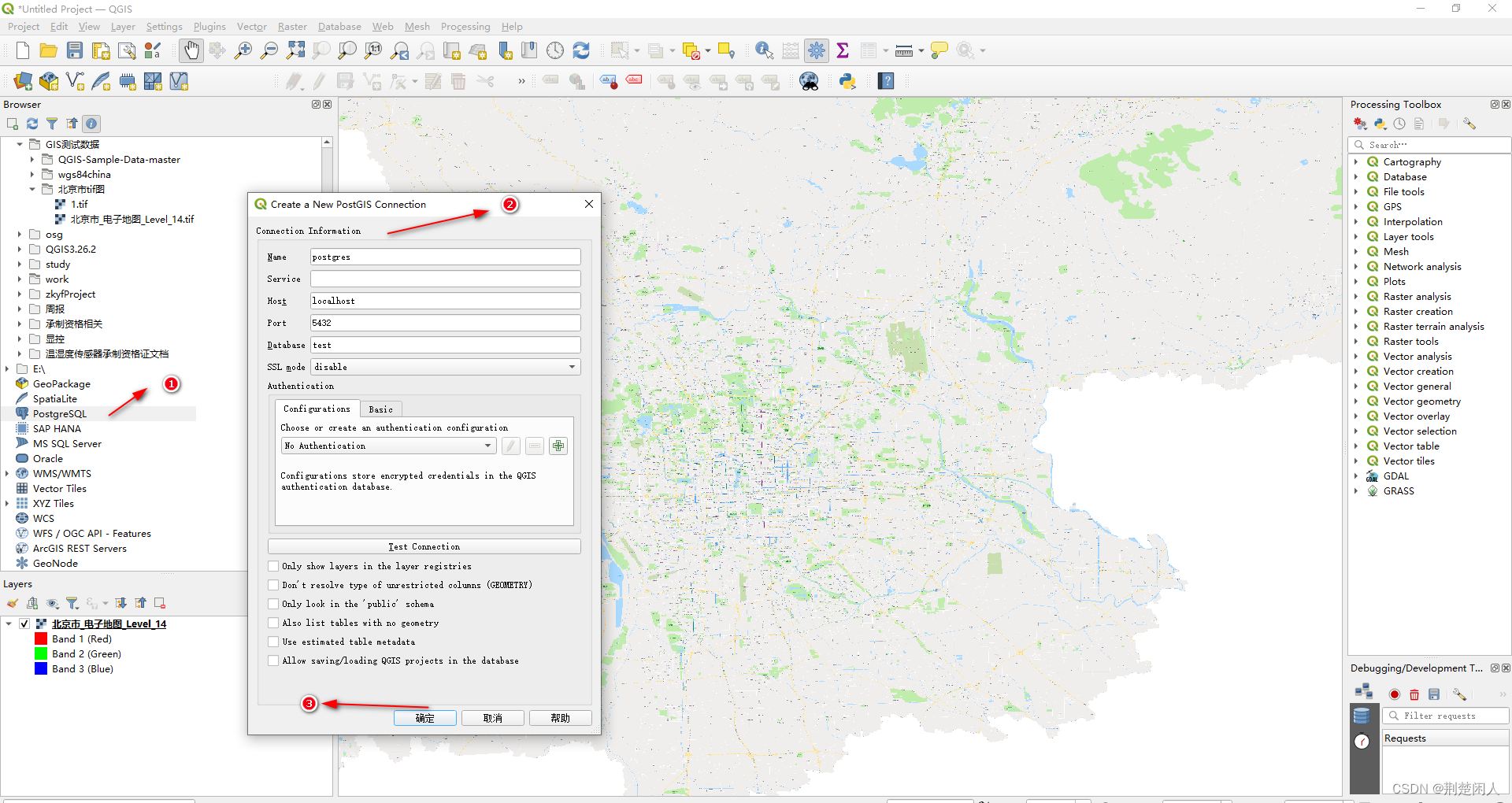Click the Zoom Out magnifier icon
The height and width of the screenshot is (803, 1512).
[x=269, y=51]
